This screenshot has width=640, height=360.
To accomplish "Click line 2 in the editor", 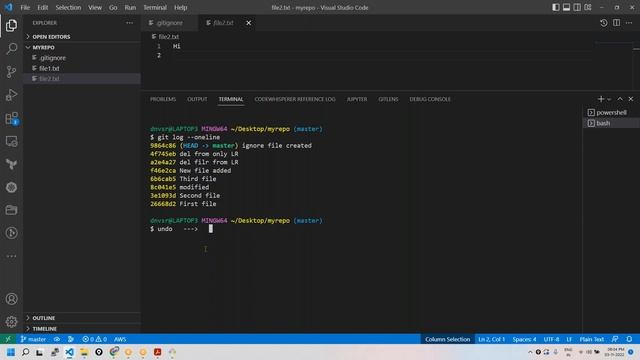I will pos(367,56).
